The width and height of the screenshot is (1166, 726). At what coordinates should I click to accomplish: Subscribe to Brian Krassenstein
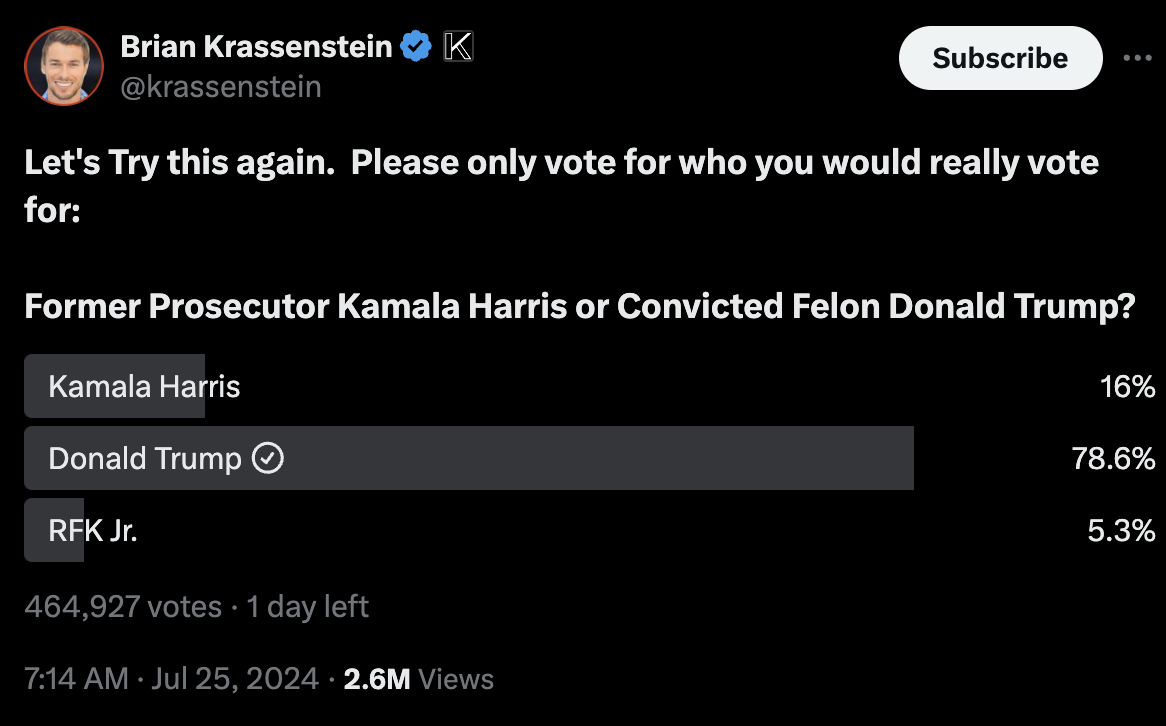[1000, 58]
